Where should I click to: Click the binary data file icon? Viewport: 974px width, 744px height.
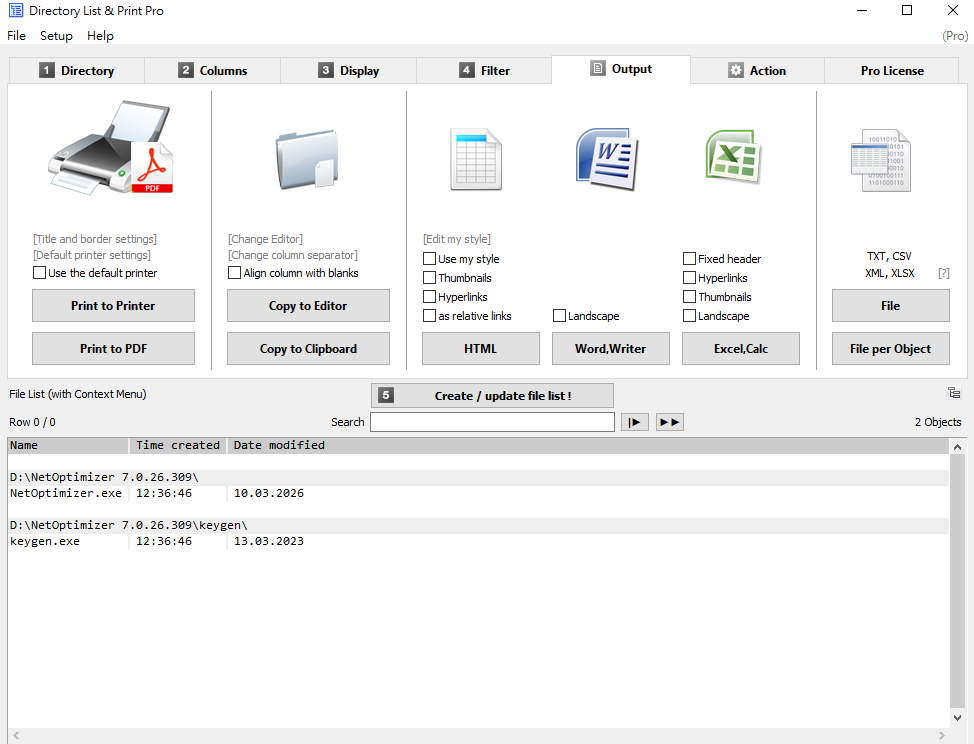pyautogui.click(x=880, y=160)
